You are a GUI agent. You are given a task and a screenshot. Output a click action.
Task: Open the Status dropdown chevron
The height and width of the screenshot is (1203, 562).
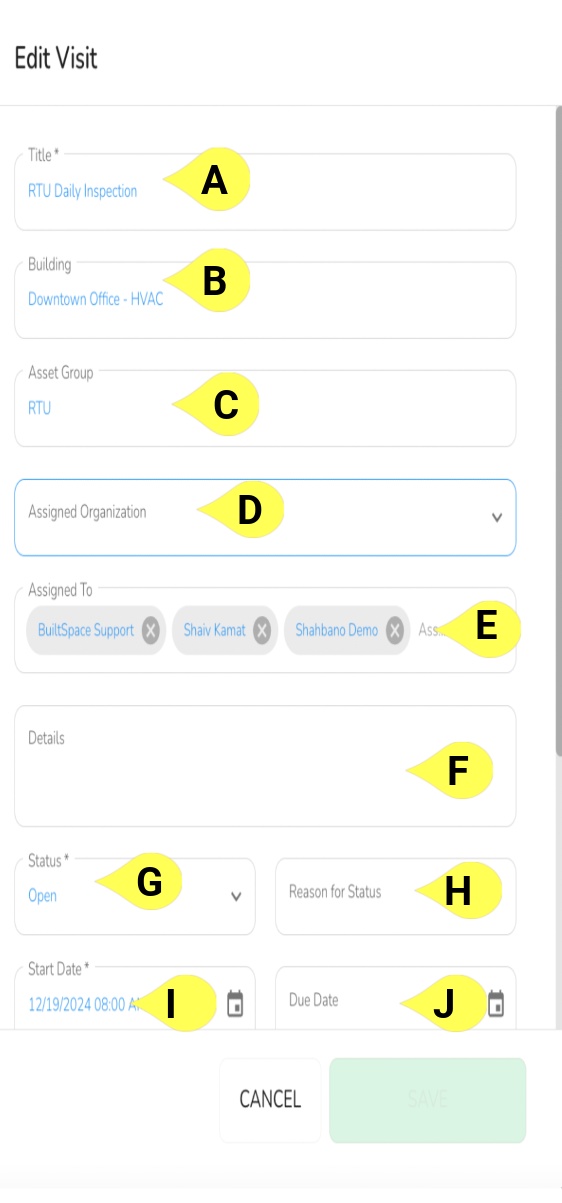pyautogui.click(x=236, y=896)
